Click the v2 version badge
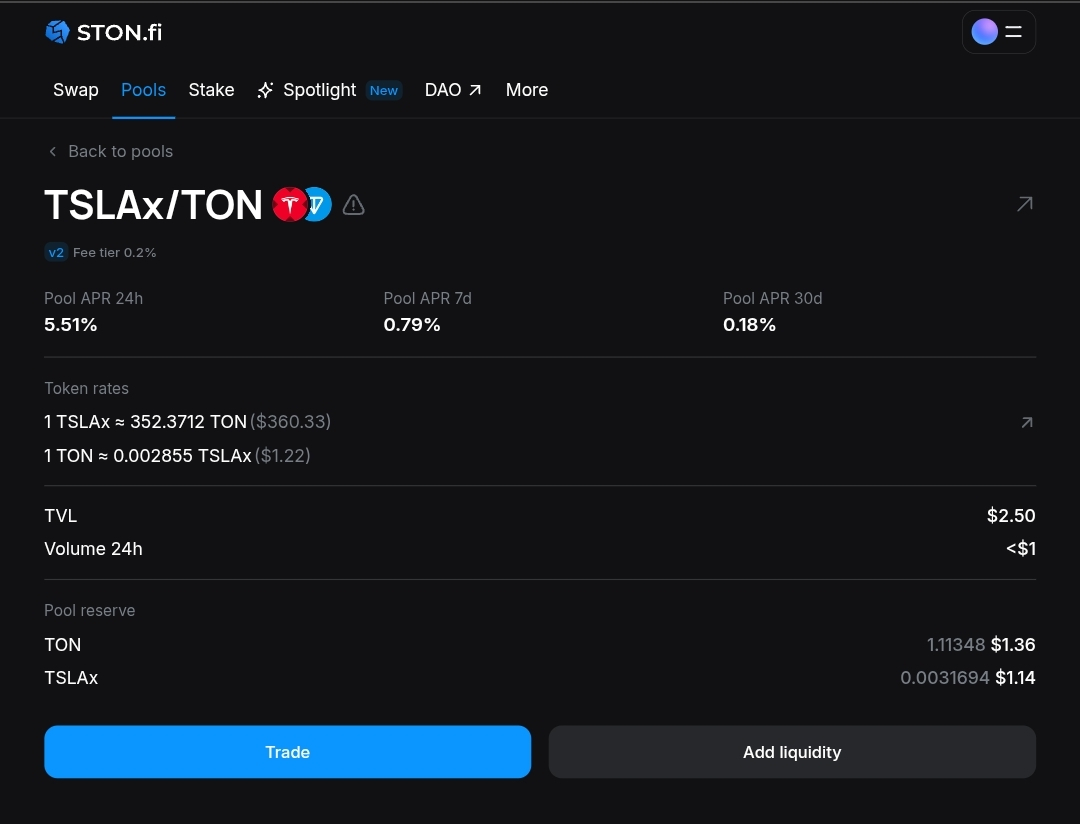The height and width of the screenshot is (824, 1080). click(x=56, y=252)
